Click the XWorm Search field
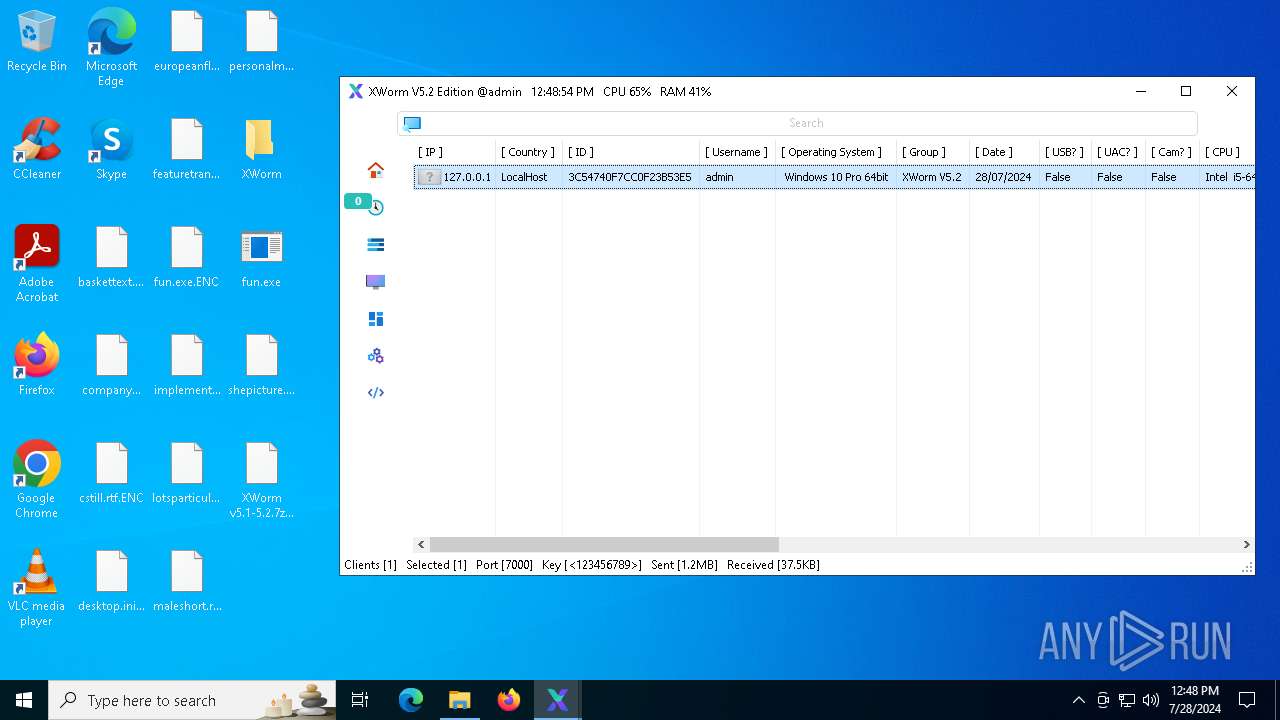The height and width of the screenshot is (720, 1280). (x=797, y=123)
